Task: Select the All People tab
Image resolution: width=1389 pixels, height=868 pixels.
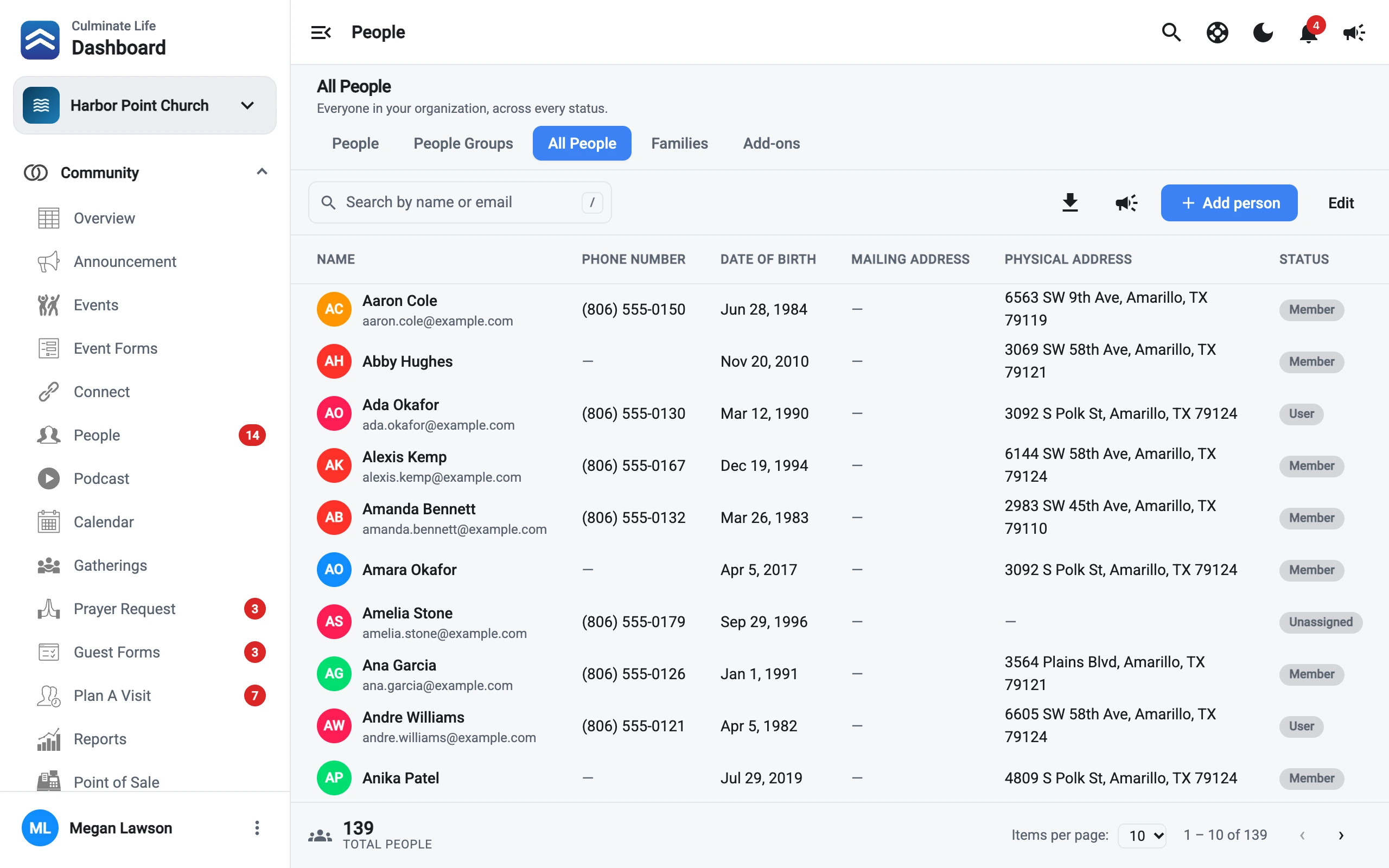Action: pos(582,143)
